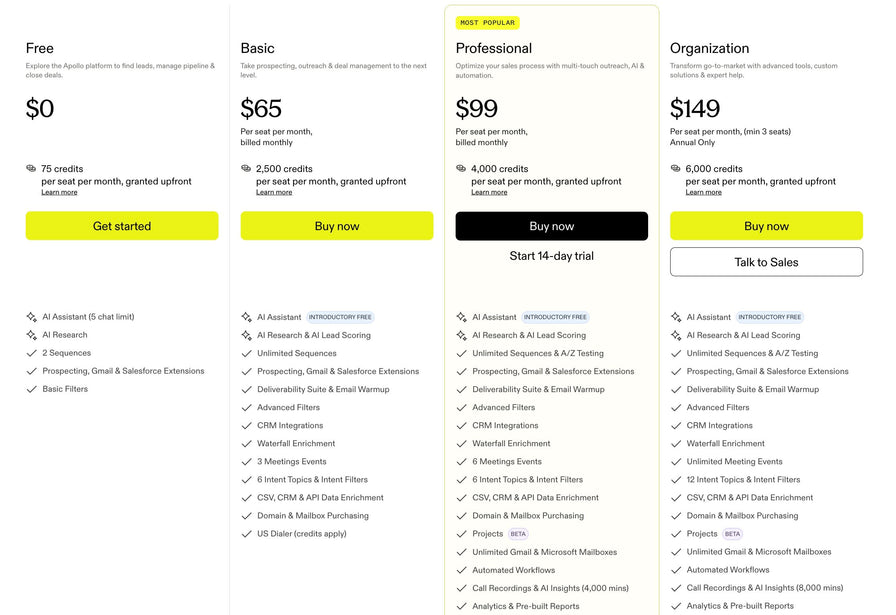Buy the Basic plan now

pyautogui.click(x=337, y=226)
